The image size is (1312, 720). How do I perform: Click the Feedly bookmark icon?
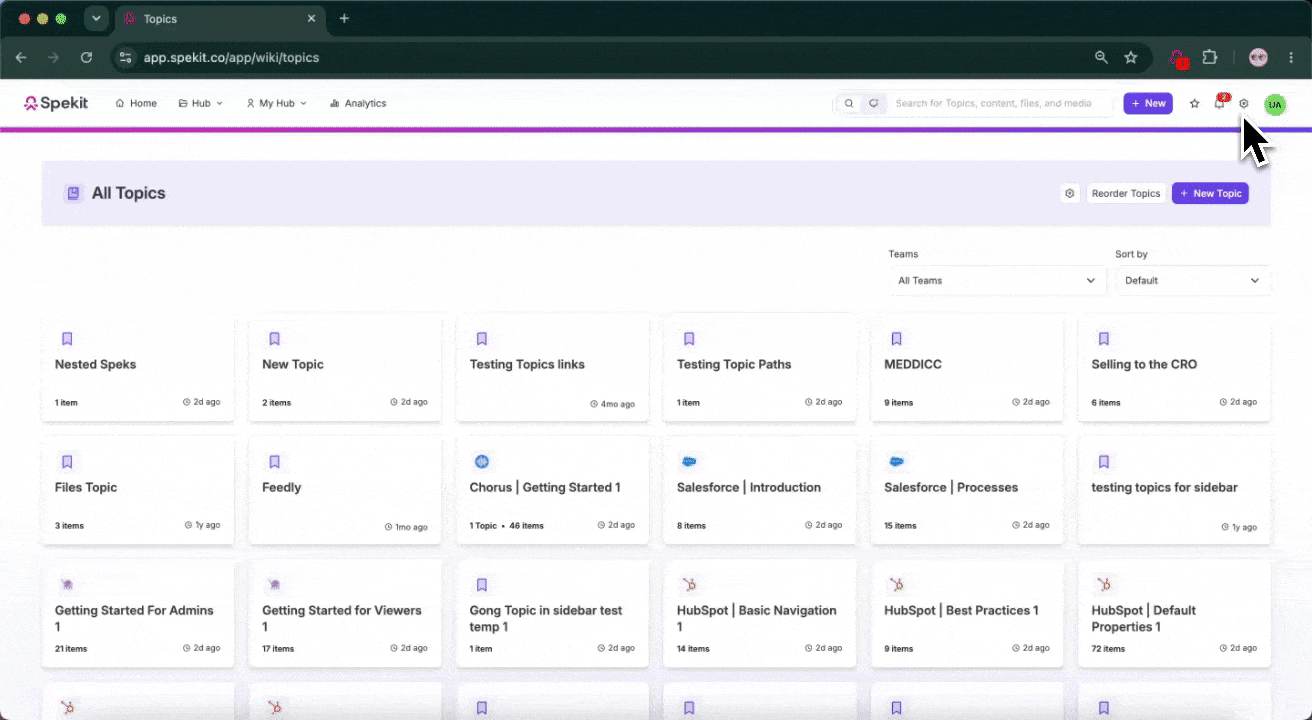tap(274, 462)
